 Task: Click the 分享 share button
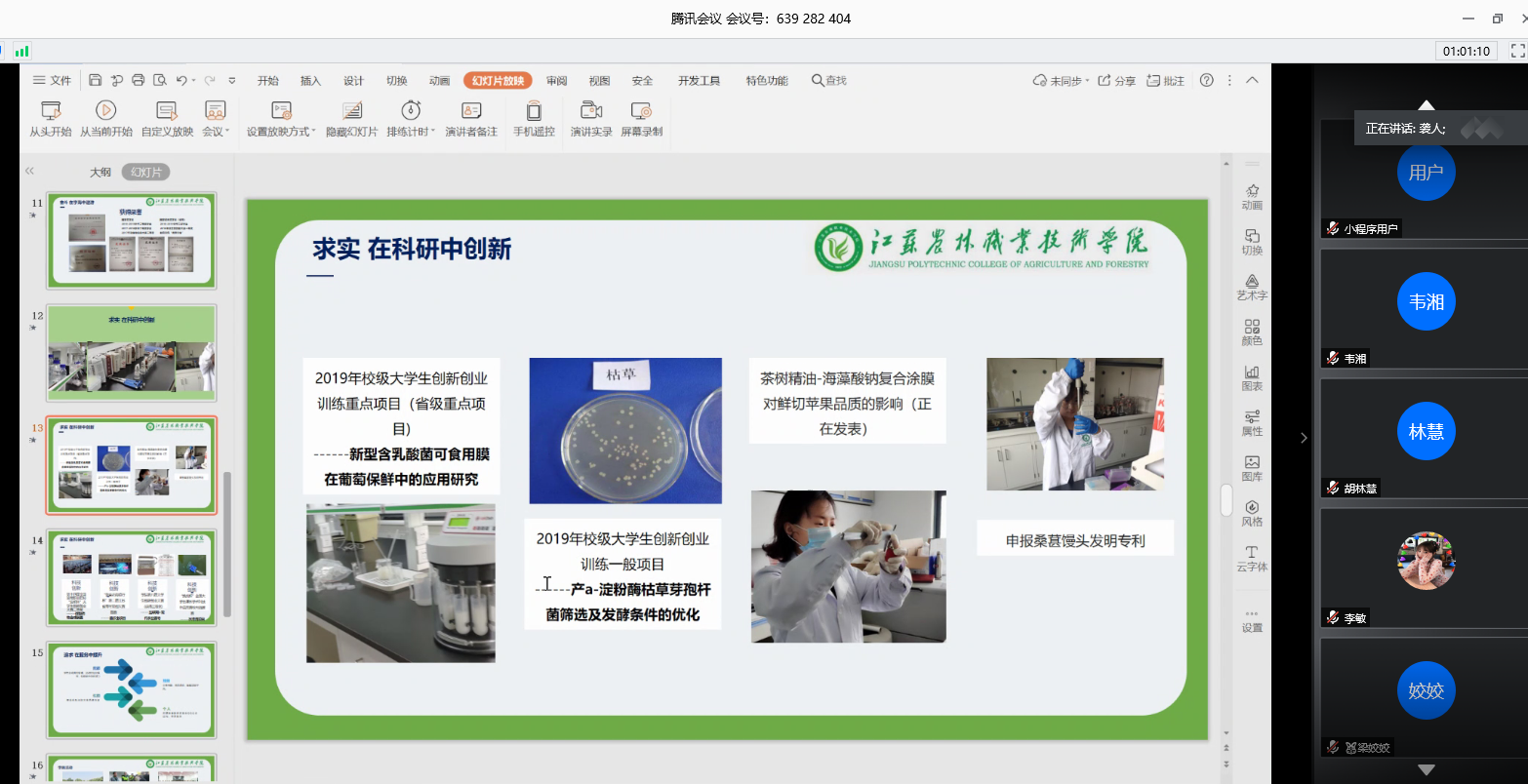coord(1117,81)
